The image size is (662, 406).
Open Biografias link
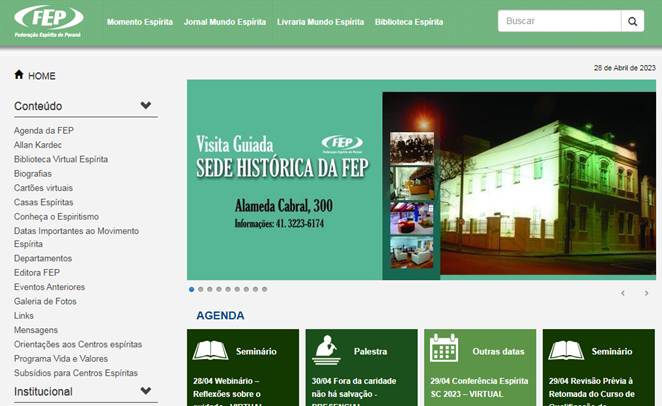(x=33, y=173)
